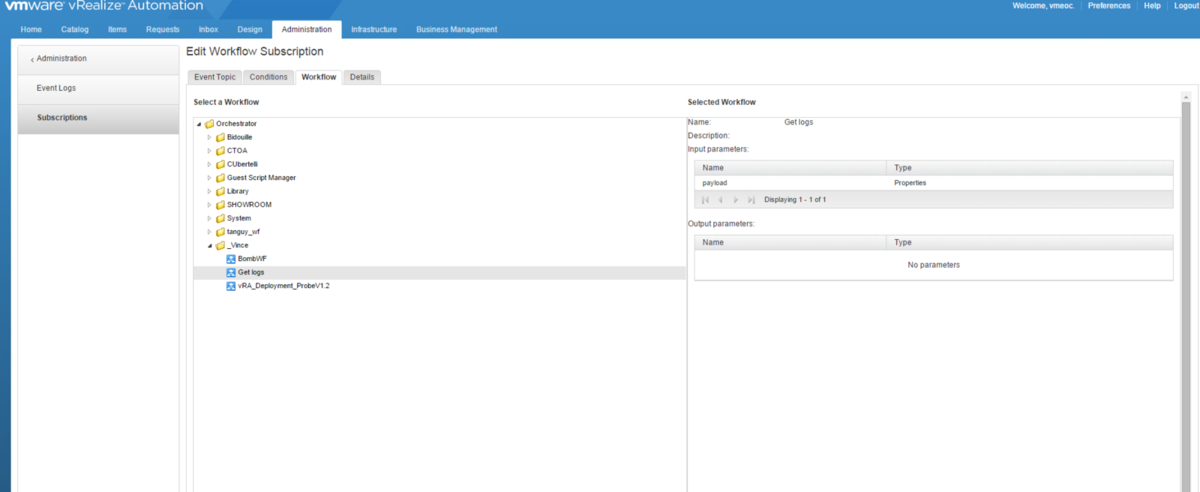Open the Business Management tab
The image size is (1200, 492).
coord(456,29)
